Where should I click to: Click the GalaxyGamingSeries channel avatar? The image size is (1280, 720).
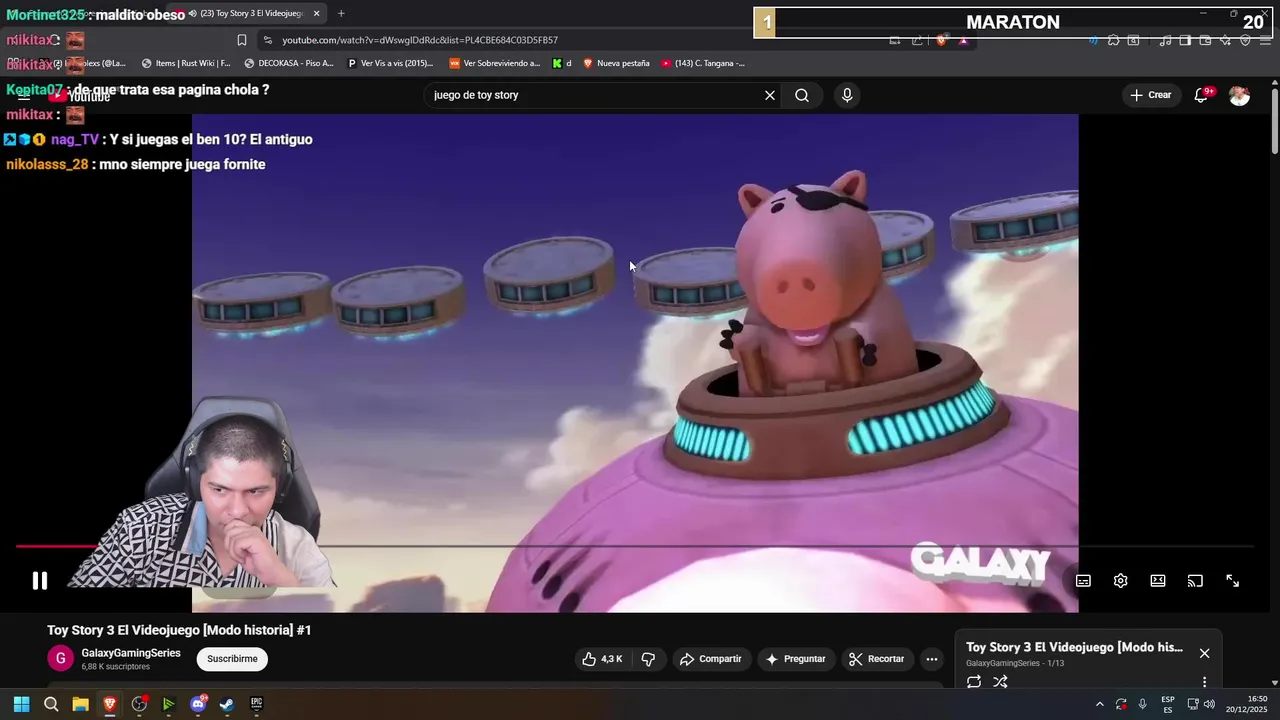click(60, 659)
